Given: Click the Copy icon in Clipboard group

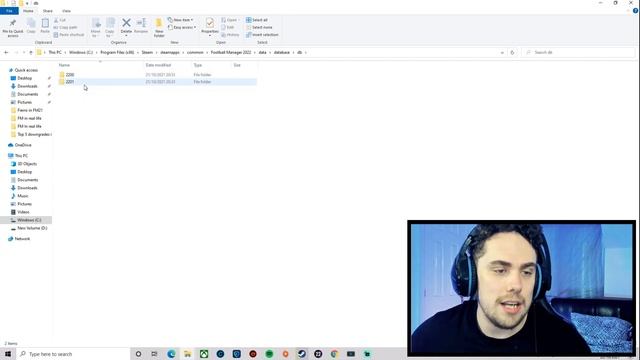Looking at the screenshot, I should tap(31, 26).
